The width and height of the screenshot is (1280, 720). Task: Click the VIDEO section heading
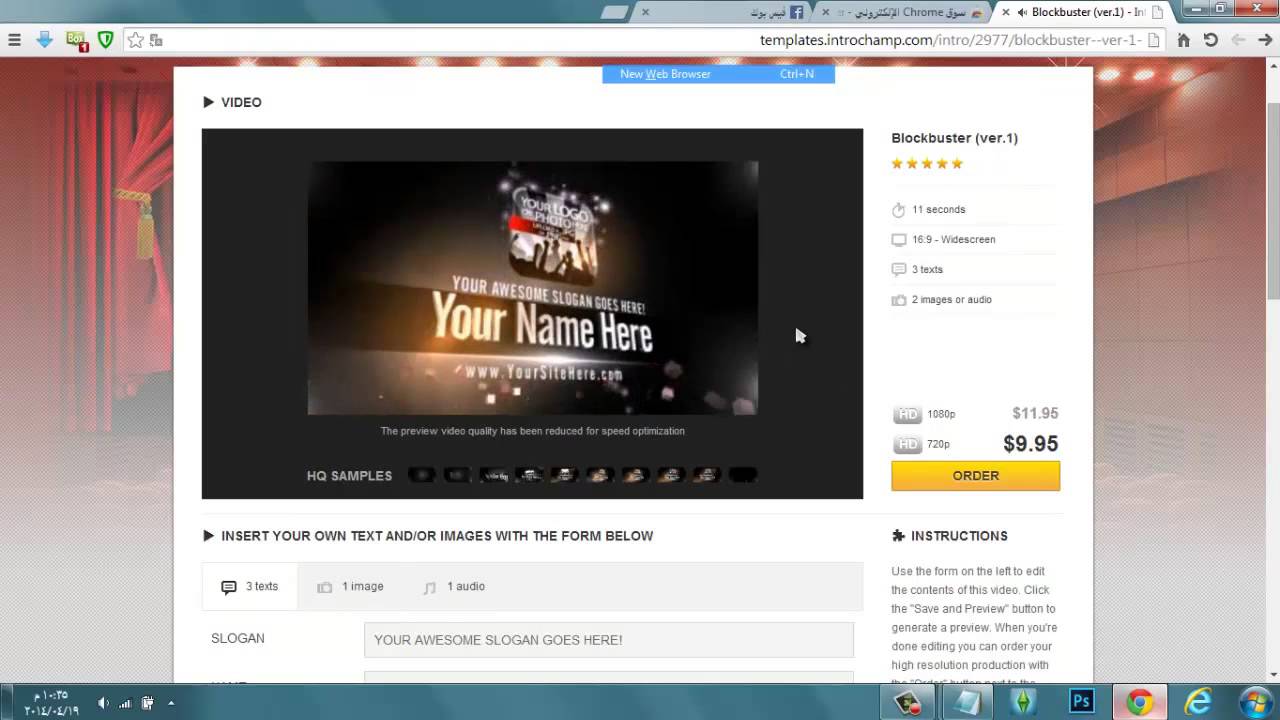[241, 102]
